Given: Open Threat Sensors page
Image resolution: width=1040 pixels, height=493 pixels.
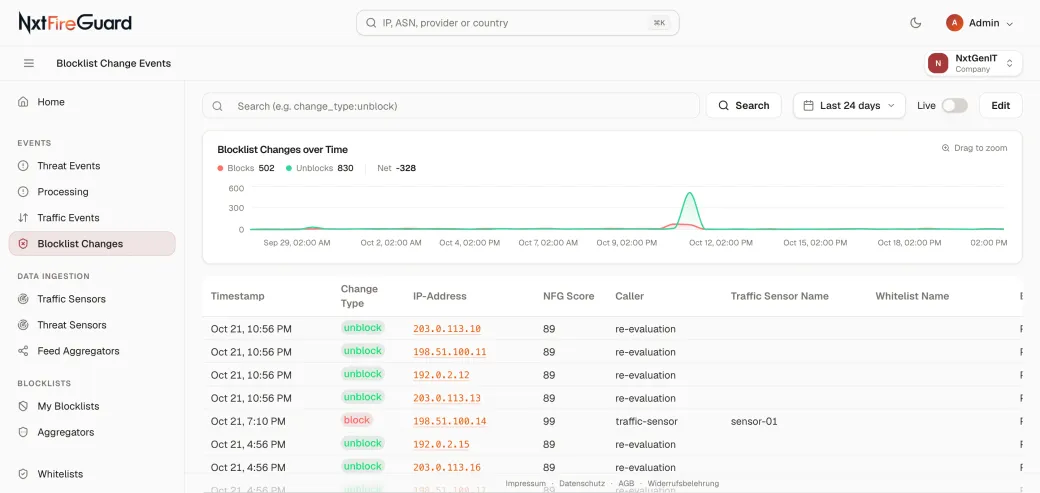Looking at the screenshot, I should (x=72, y=325).
